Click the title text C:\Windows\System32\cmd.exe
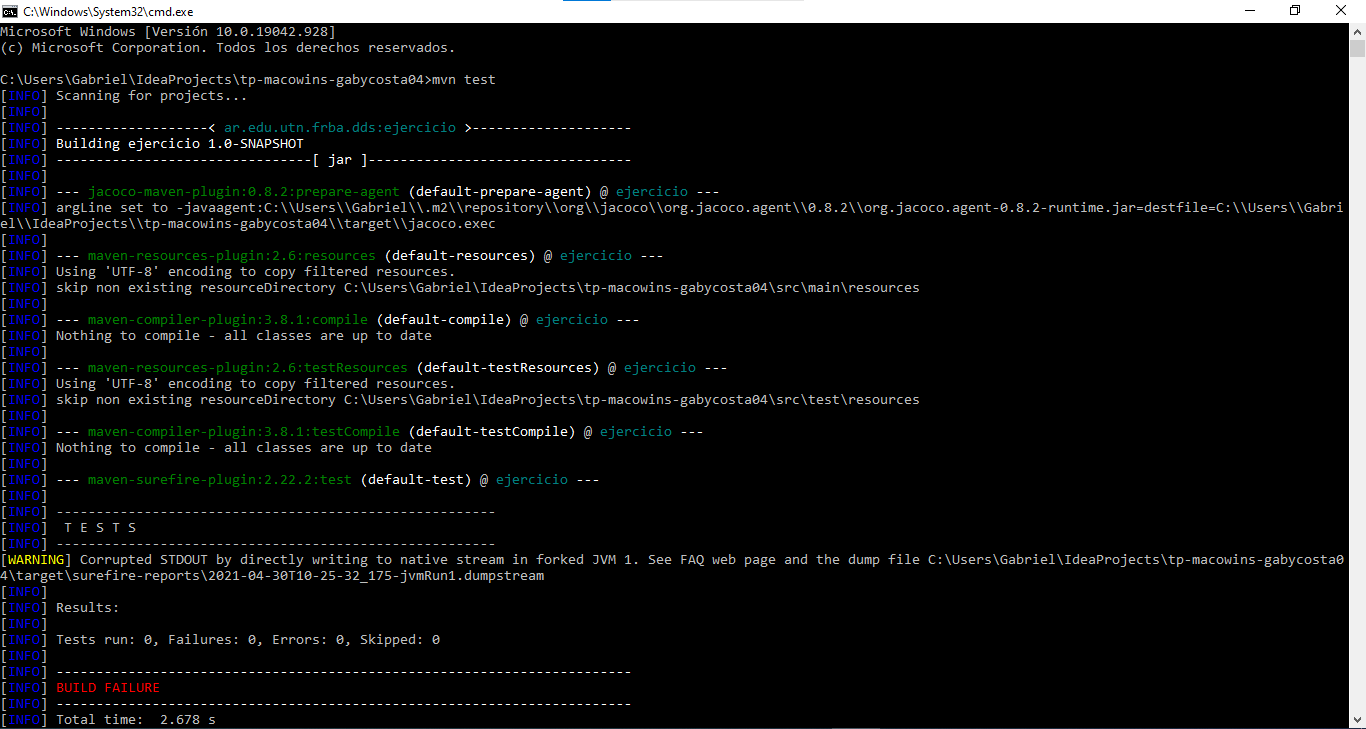This screenshot has height=729, width=1366. [108, 11]
